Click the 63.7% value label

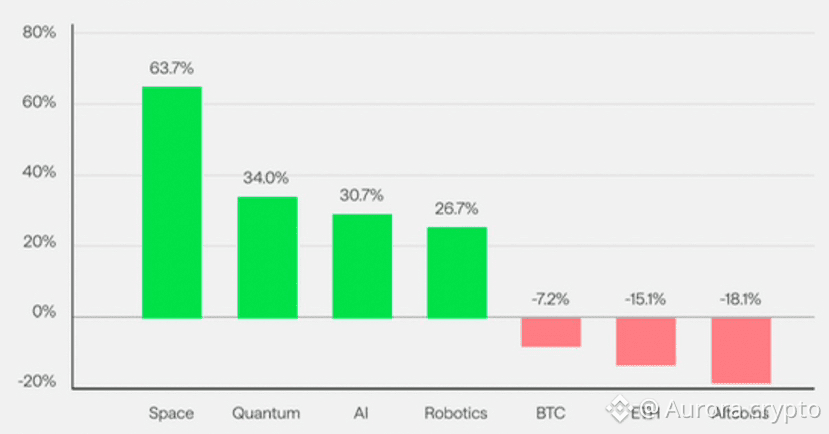click(x=171, y=68)
